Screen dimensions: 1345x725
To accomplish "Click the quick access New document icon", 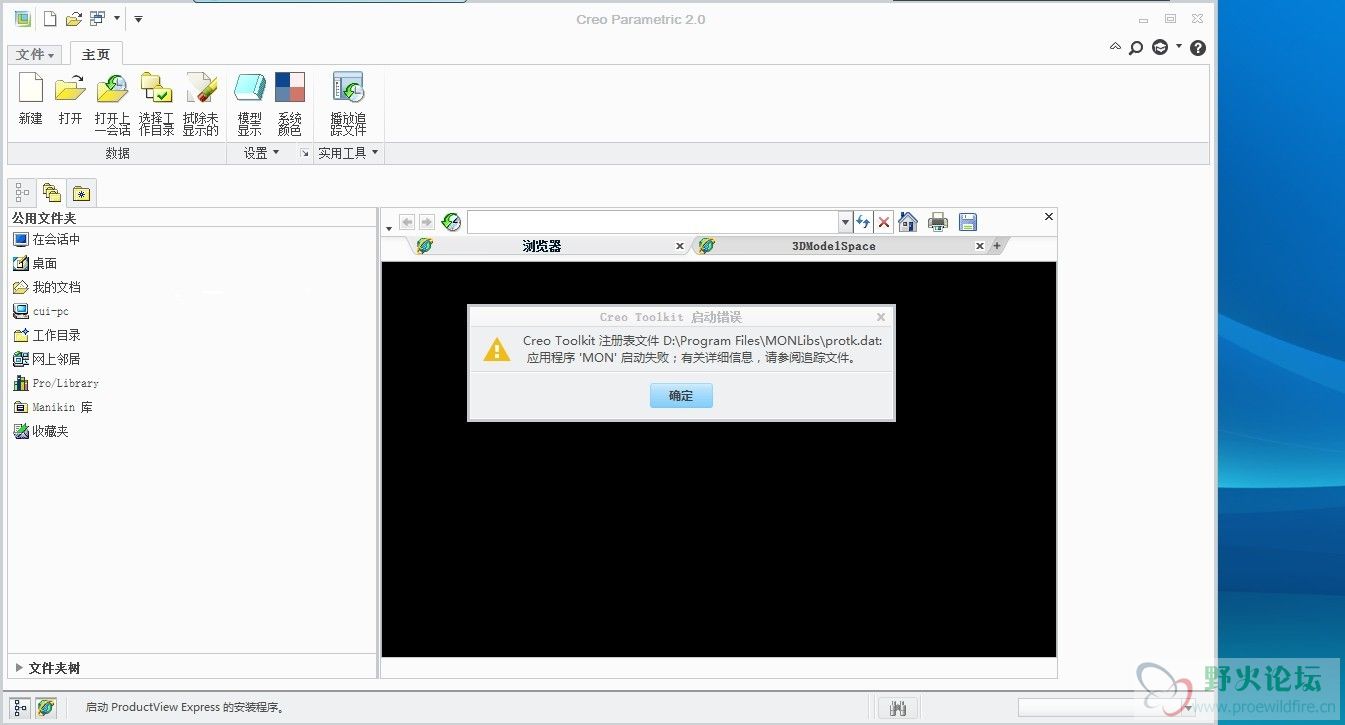I will pyautogui.click(x=49, y=19).
